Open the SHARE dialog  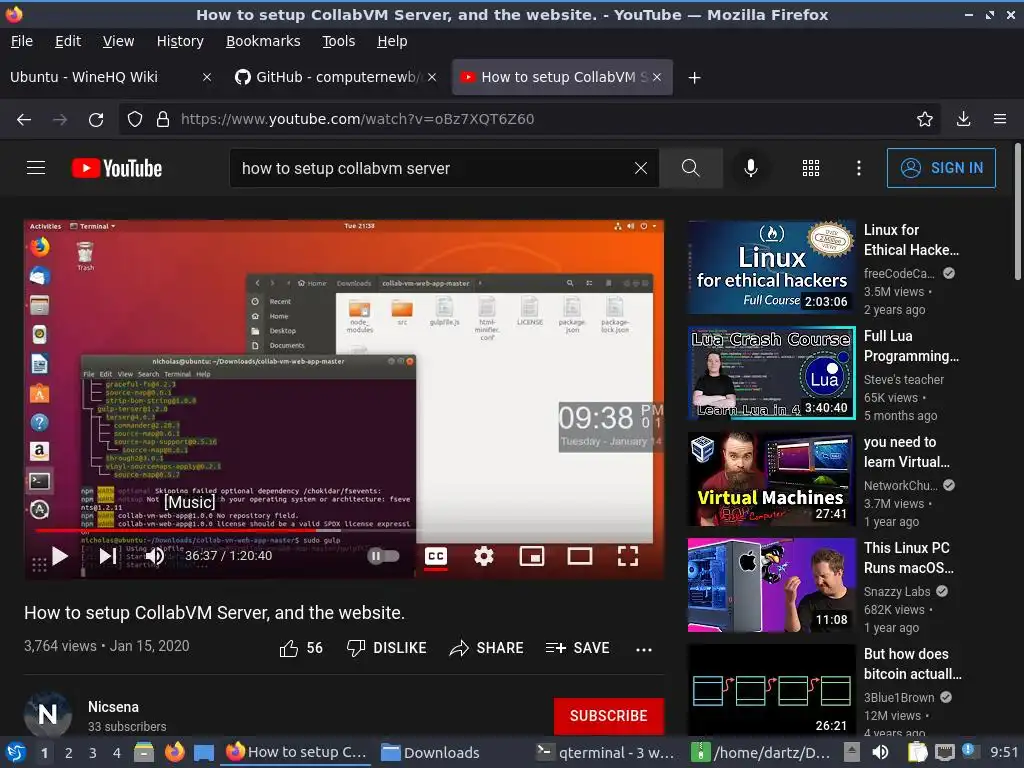click(487, 648)
